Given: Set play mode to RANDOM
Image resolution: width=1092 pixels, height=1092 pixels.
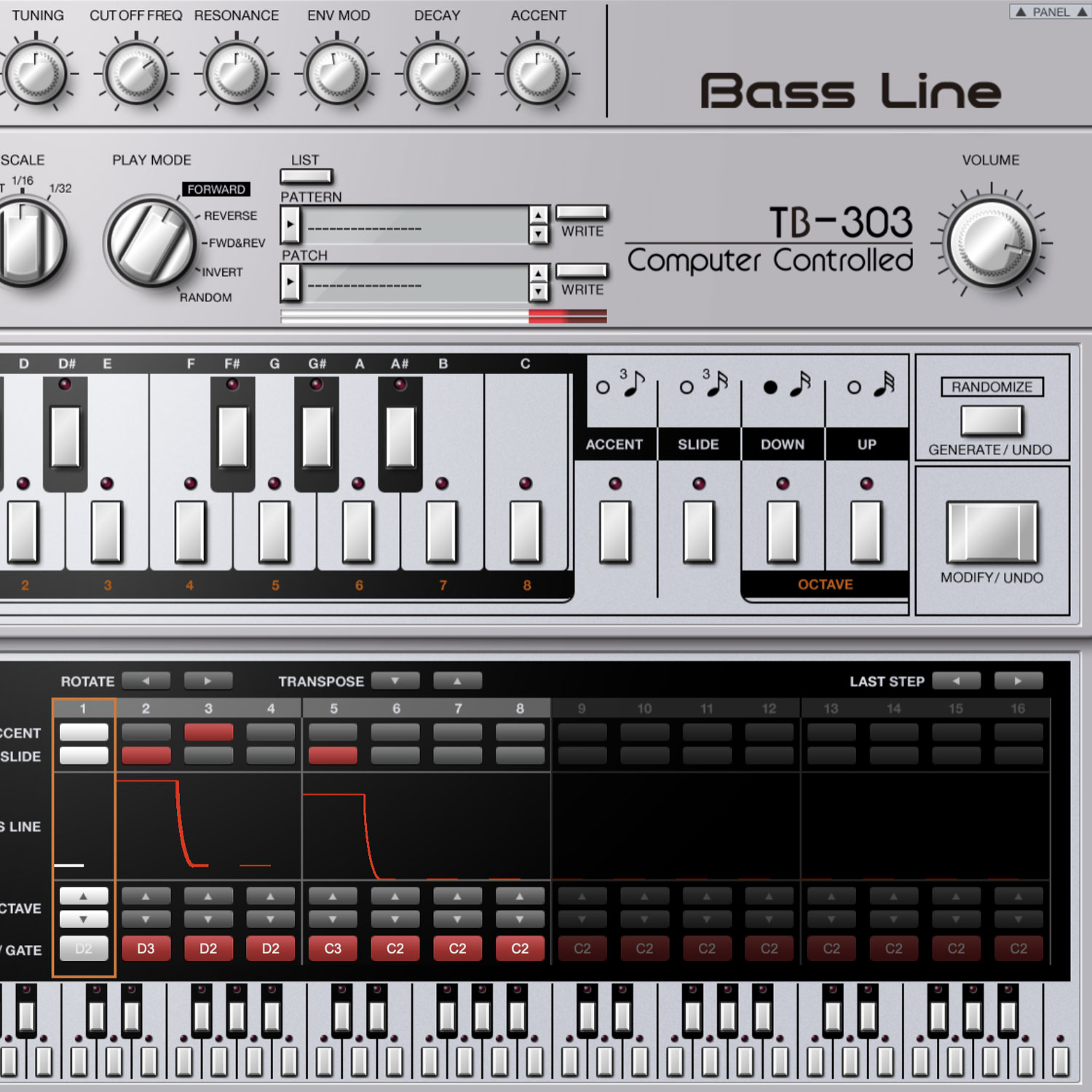Looking at the screenshot, I should (206, 298).
